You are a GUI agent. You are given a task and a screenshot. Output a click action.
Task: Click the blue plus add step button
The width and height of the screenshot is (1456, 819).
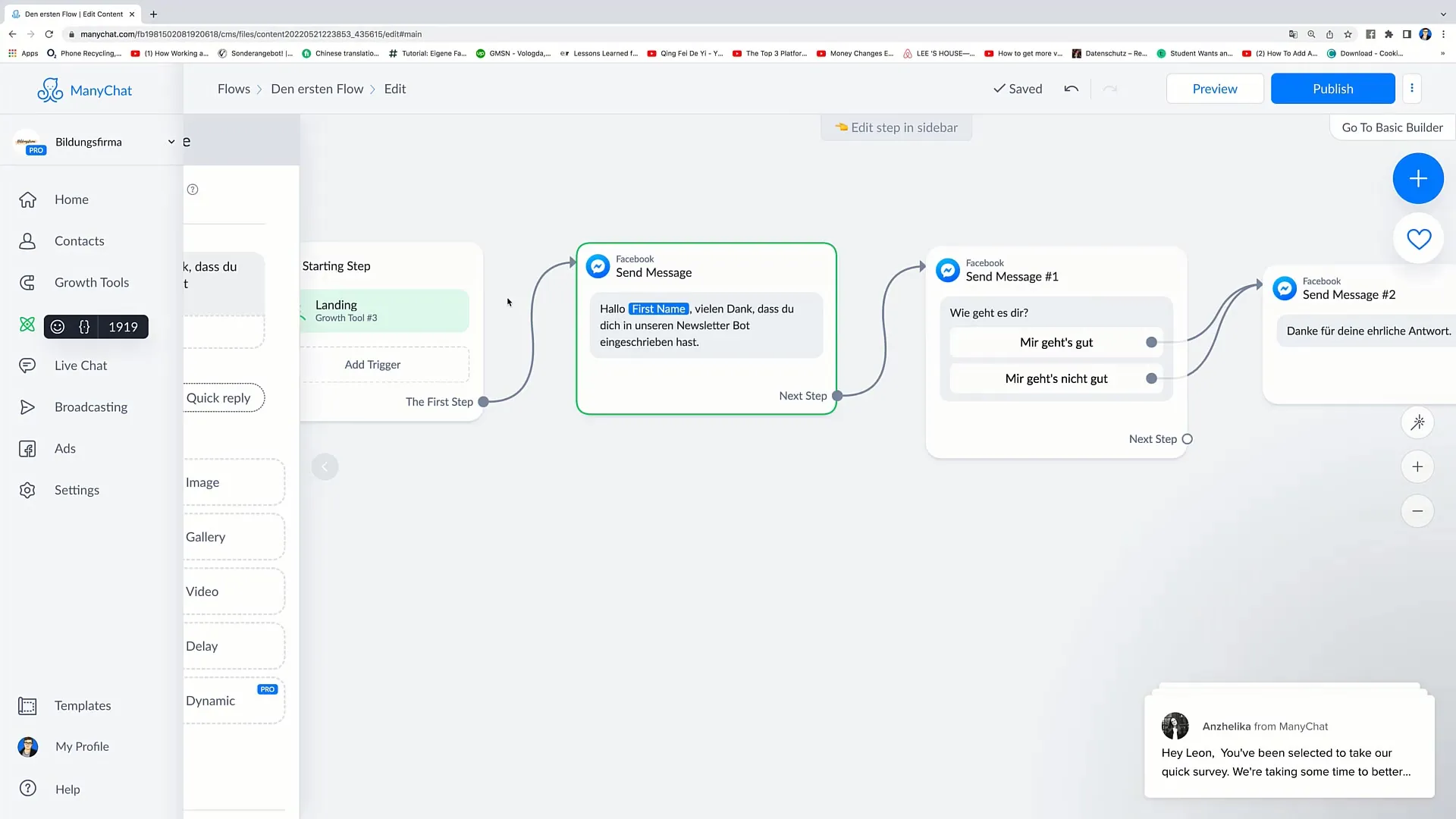point(1418,177)
